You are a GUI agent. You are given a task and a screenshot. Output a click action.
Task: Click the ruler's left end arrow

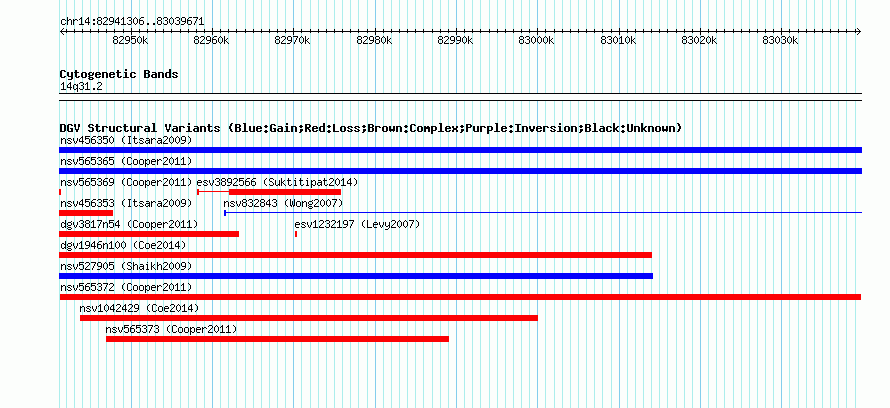62,32
